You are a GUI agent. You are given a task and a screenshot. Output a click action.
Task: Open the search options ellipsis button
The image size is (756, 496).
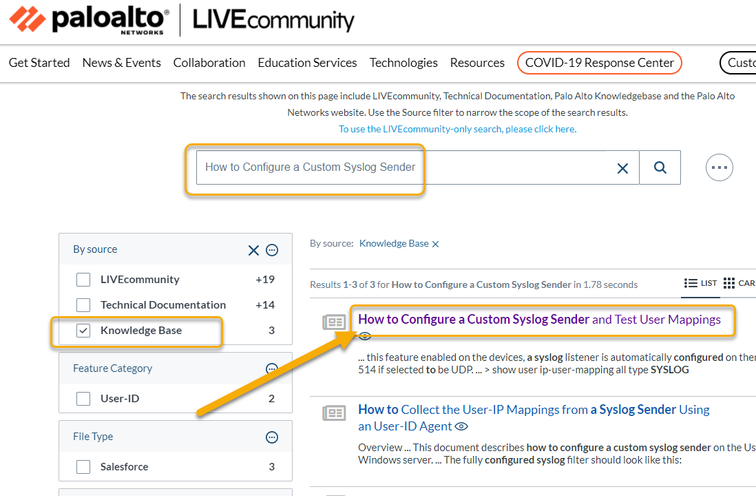point(719,167)
